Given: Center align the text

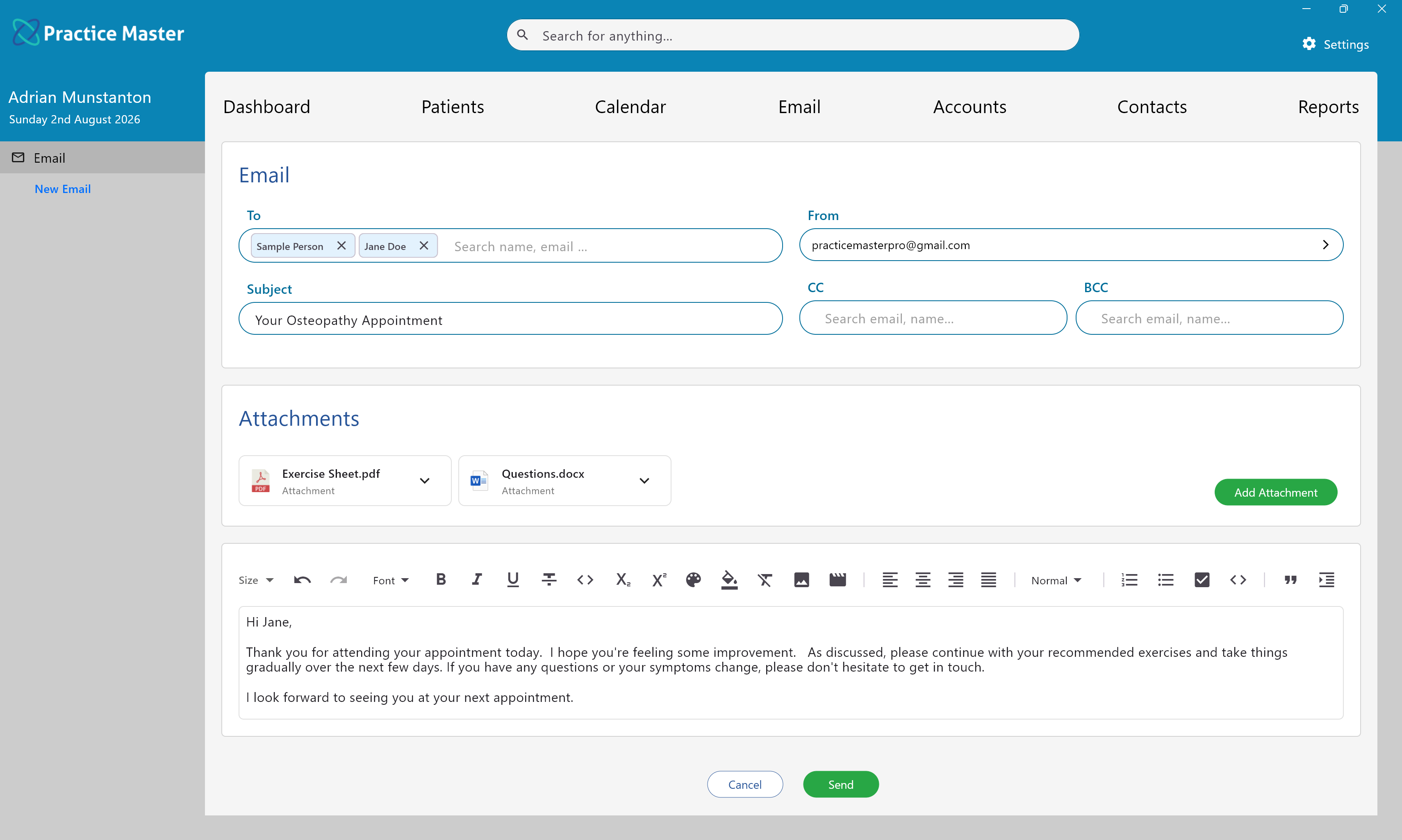Looking at the screenshot, I should point(923,580).
